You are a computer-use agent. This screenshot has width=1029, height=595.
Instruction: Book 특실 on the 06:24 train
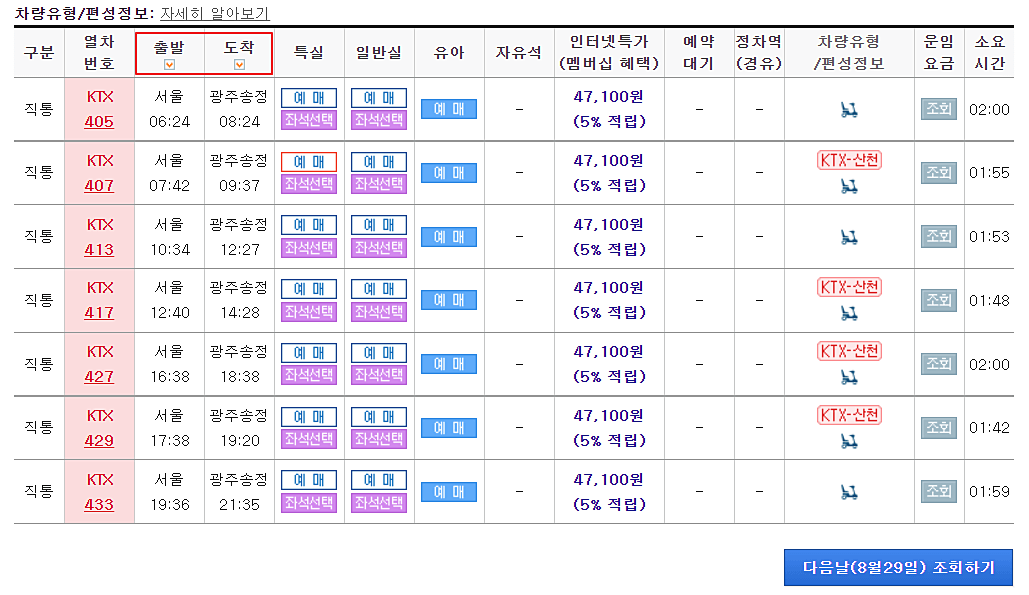pyautogui.click(x=309, y=98)
